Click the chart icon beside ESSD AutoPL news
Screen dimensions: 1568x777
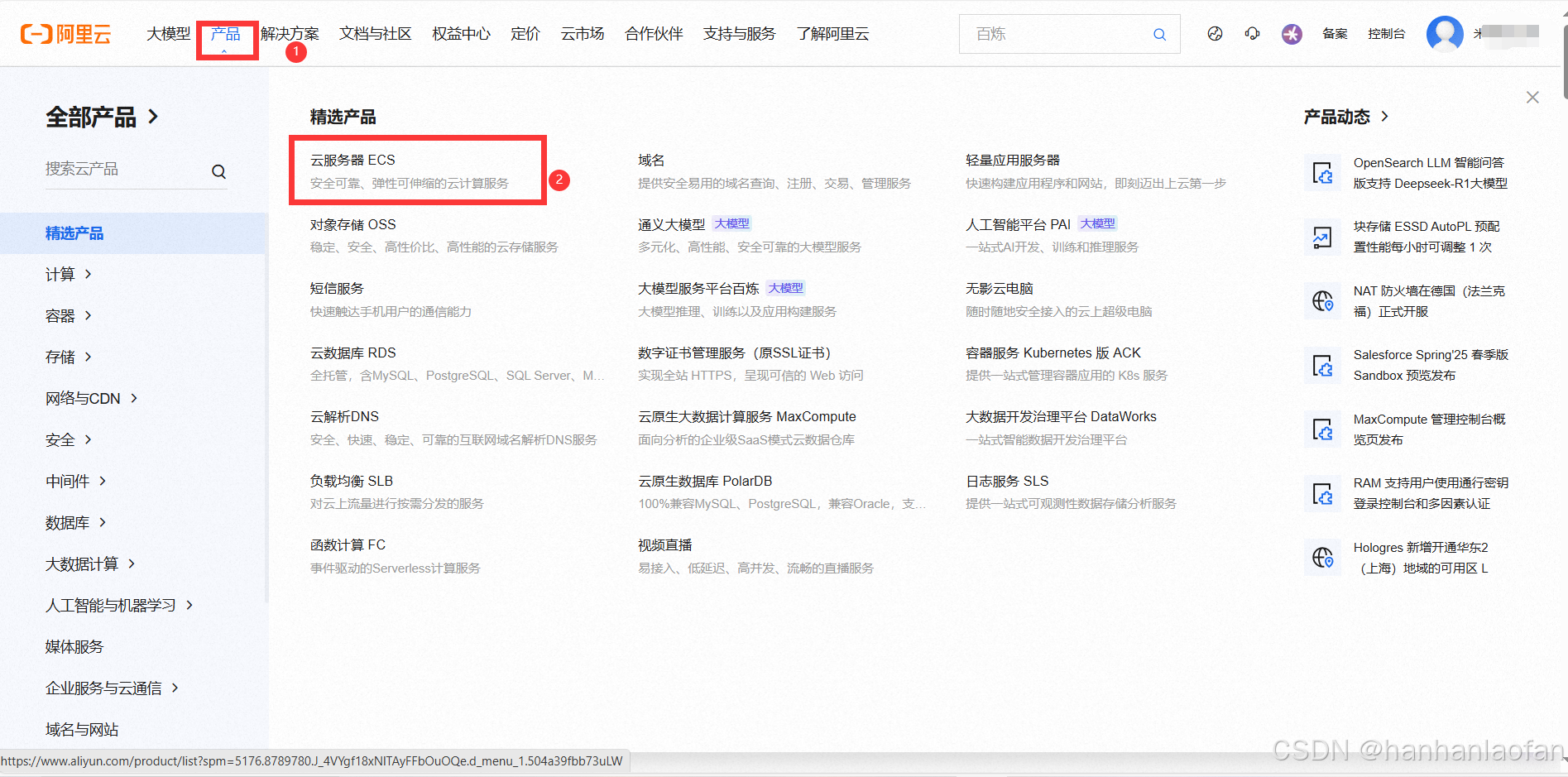click(1322, 237)
